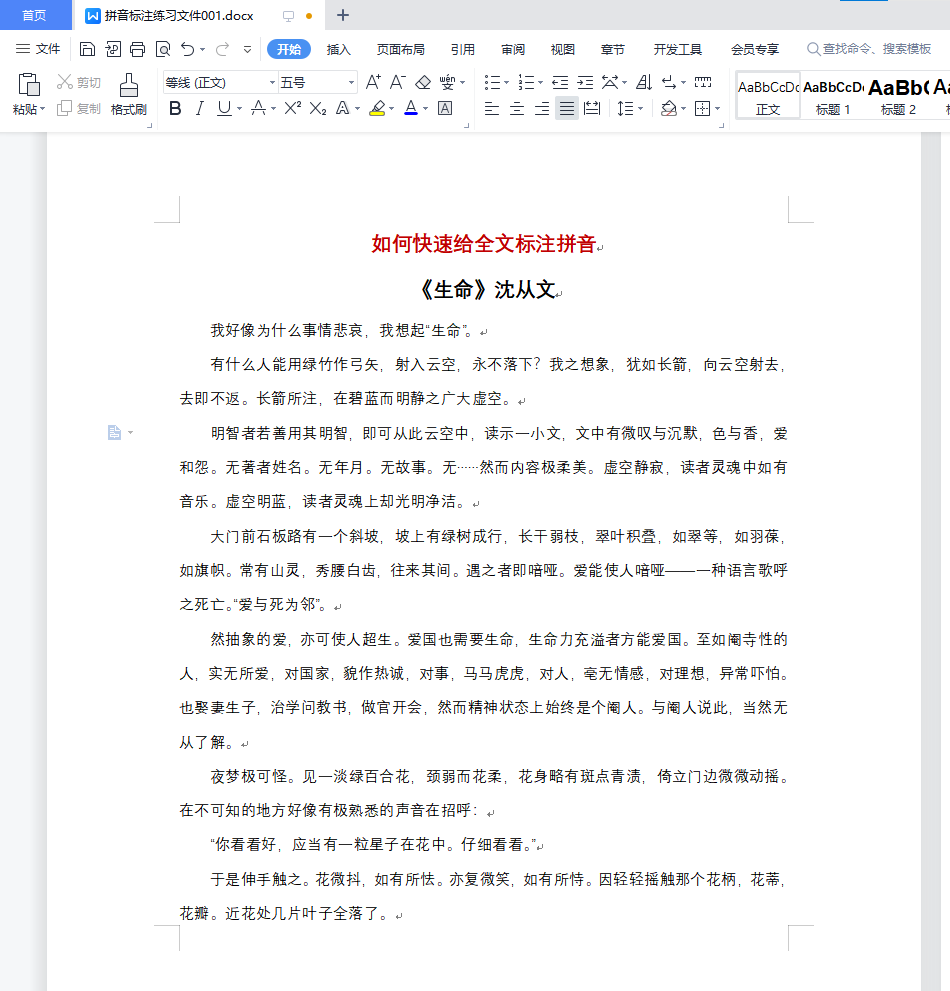Open the borders dropdown arrow

click(717, 109)
